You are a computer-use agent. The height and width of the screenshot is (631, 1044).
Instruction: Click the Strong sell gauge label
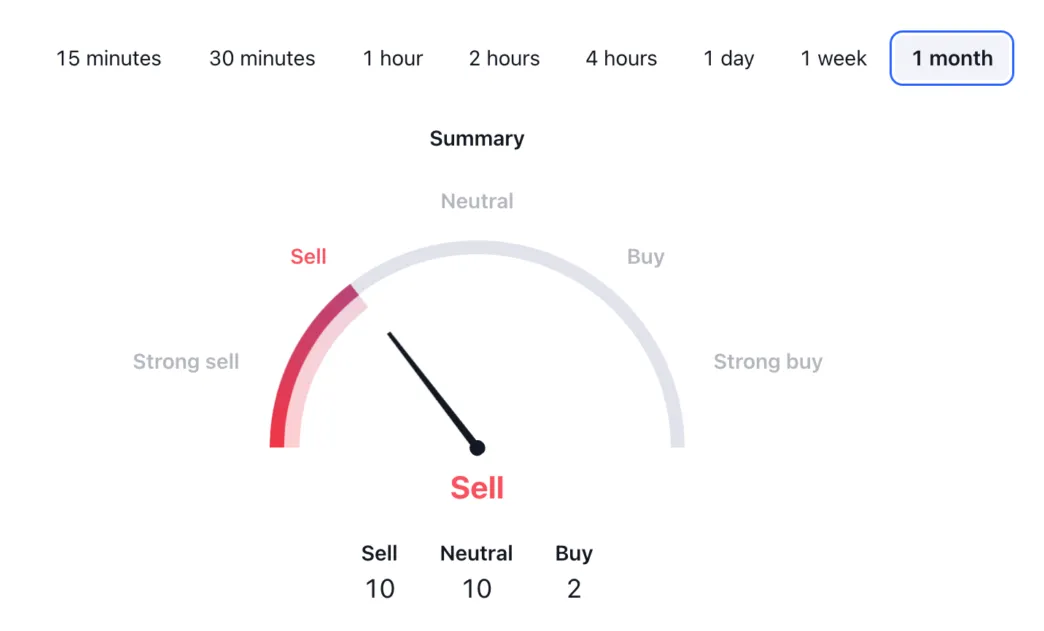click(x=186, y=361)
